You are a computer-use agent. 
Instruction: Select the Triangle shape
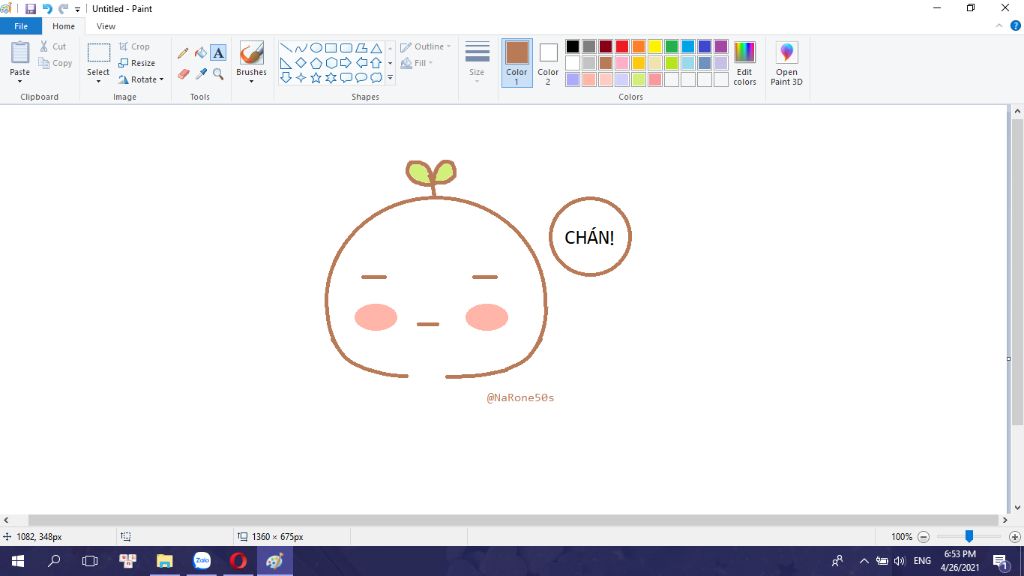click(376, 48)
